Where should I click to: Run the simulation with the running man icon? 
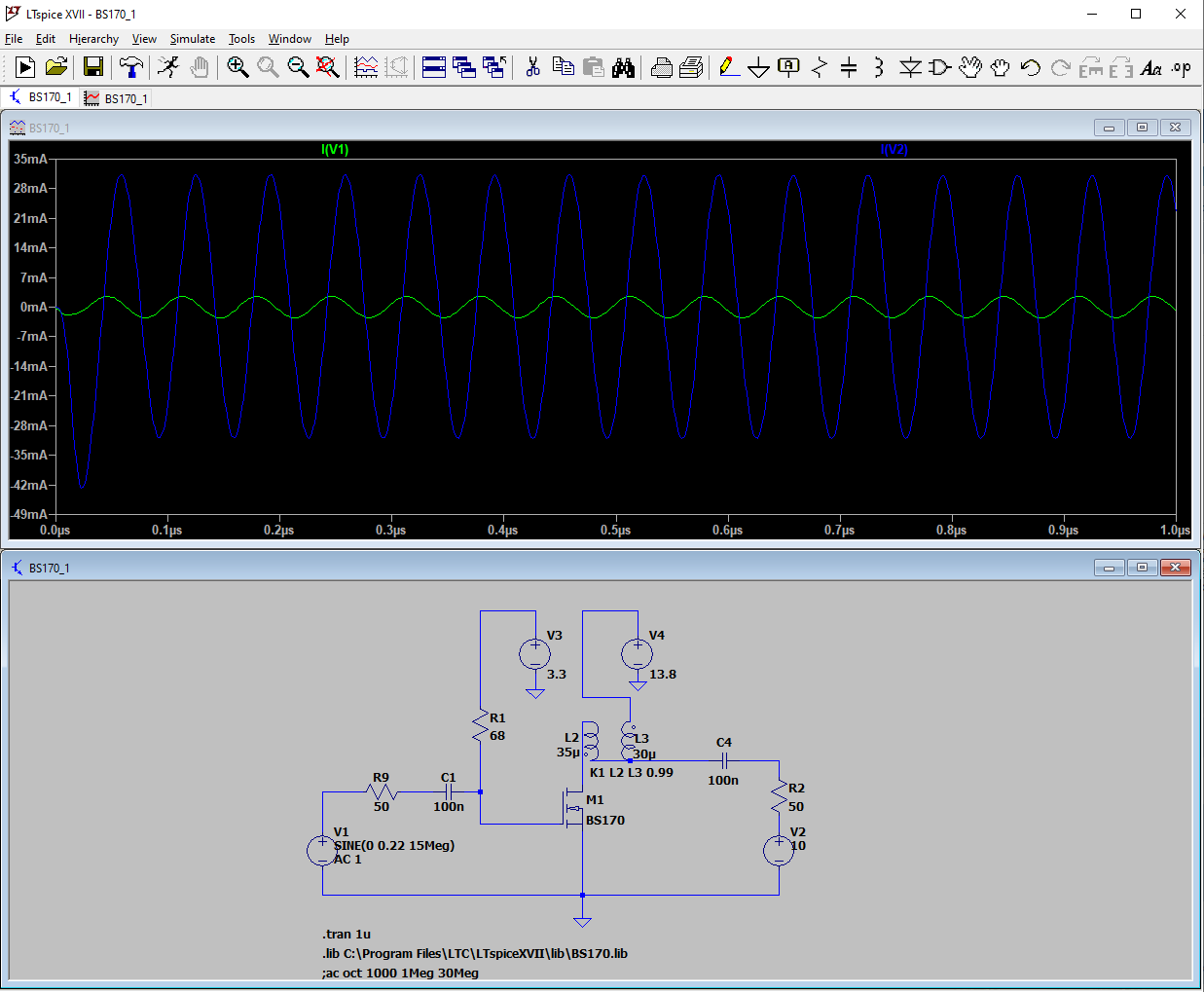(169, 67)
